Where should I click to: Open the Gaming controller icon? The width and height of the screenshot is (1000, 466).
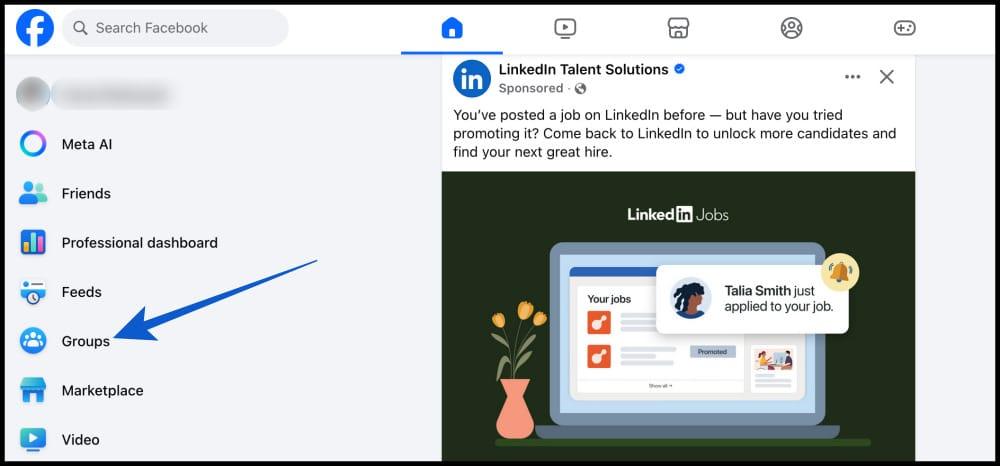(x=904, y=28)
